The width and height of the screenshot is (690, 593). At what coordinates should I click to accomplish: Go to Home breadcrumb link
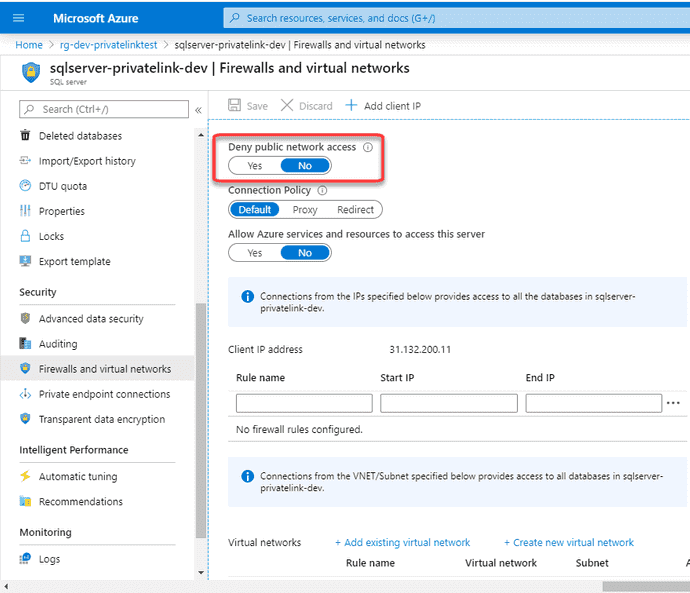pyautogui.click(x=29, y=45)
